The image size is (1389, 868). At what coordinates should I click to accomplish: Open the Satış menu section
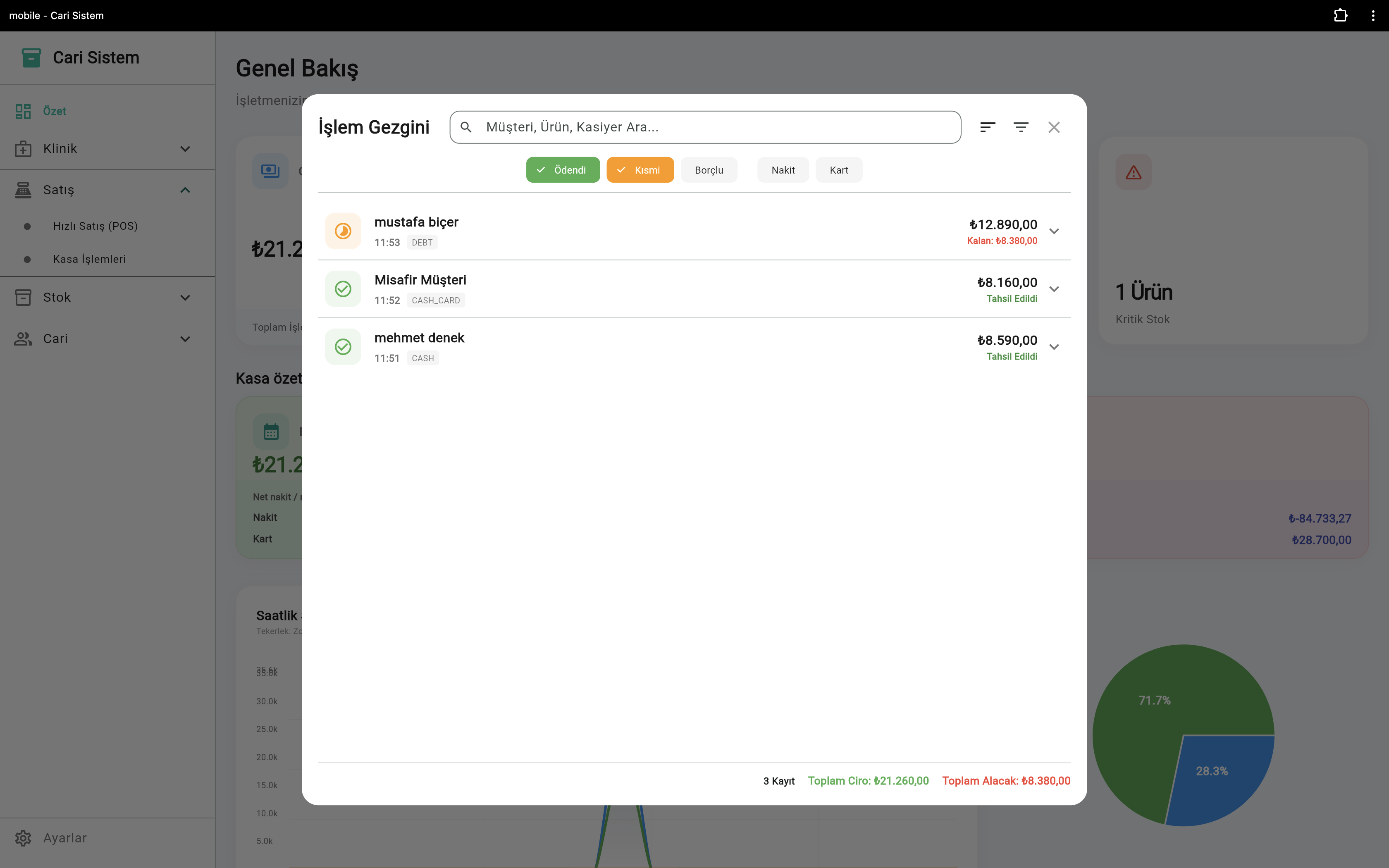[x=107, y=190]
